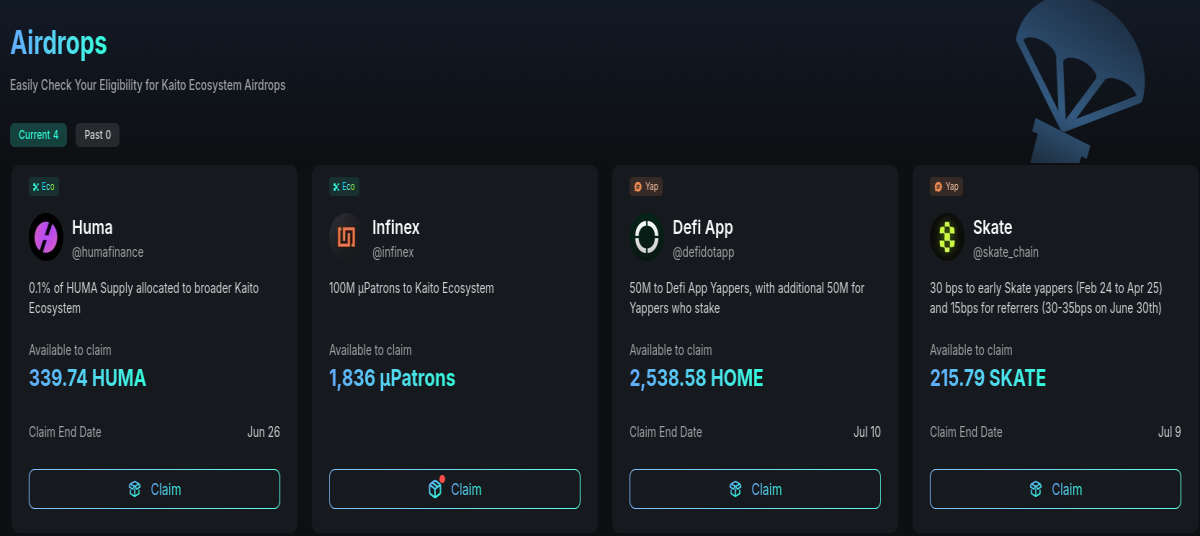Open the @humafinance handle link
1200x536 pixels.
pyautogui.click(x=108, y=252)
